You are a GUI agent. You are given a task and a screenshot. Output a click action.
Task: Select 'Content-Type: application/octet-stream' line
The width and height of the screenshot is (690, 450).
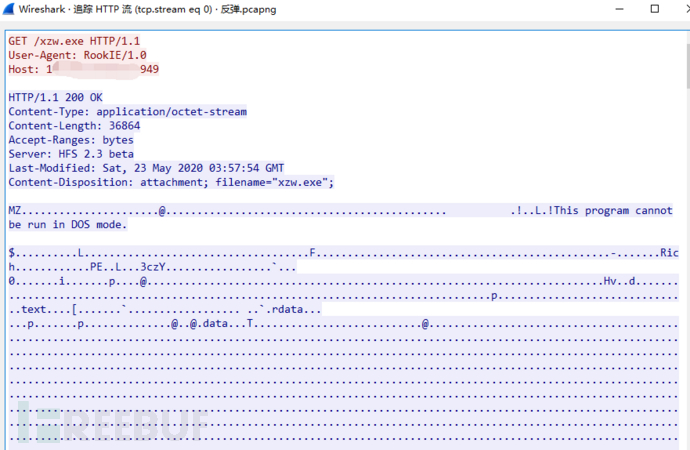128,112
